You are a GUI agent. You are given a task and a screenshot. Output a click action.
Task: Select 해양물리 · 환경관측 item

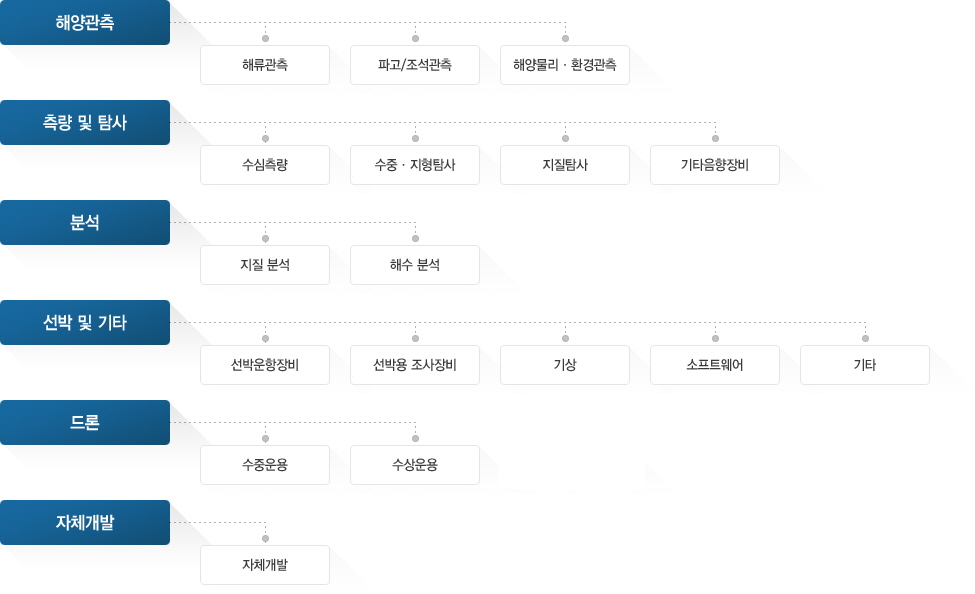[x=565, y=65]
